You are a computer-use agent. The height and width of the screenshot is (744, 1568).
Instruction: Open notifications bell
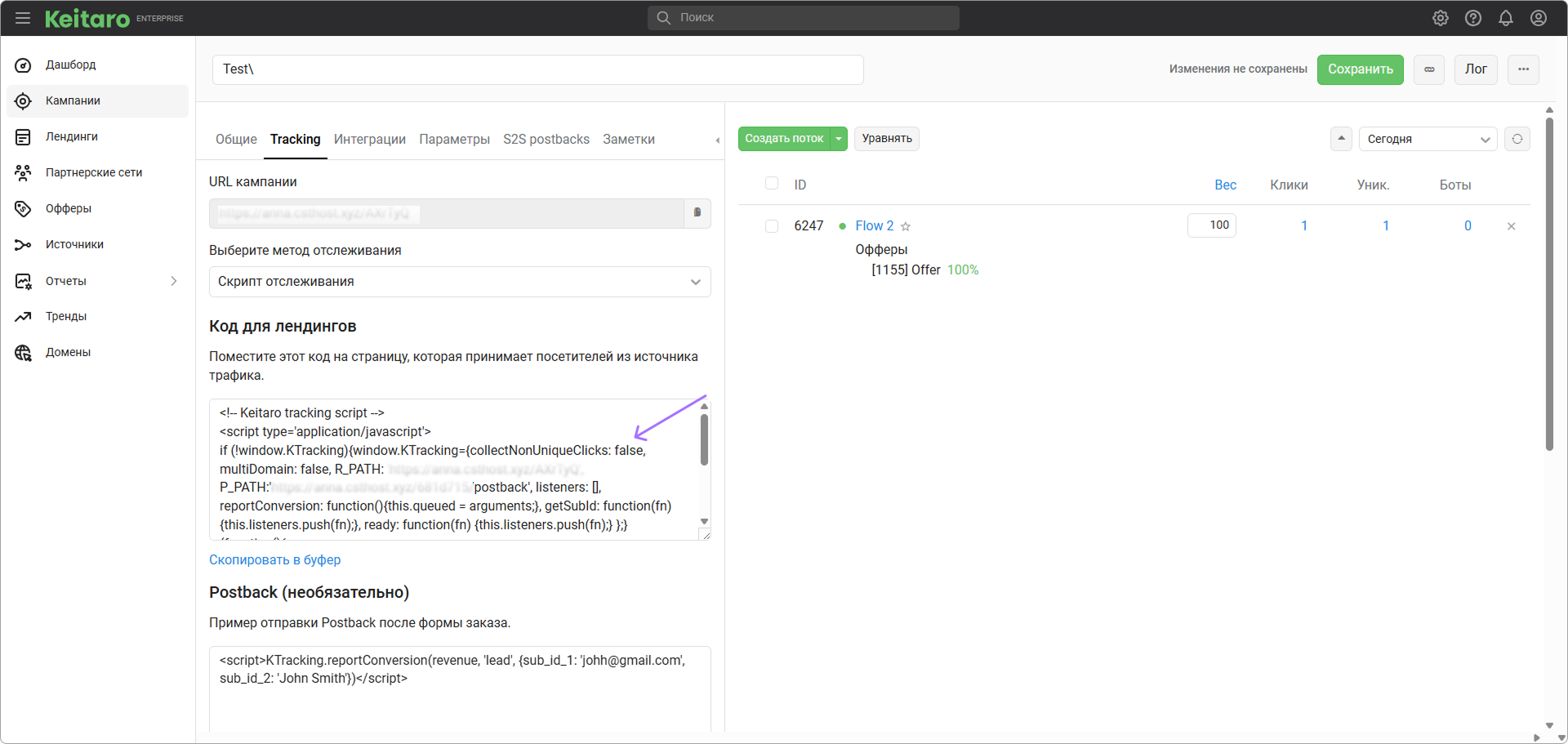(x=1506, y=18)
